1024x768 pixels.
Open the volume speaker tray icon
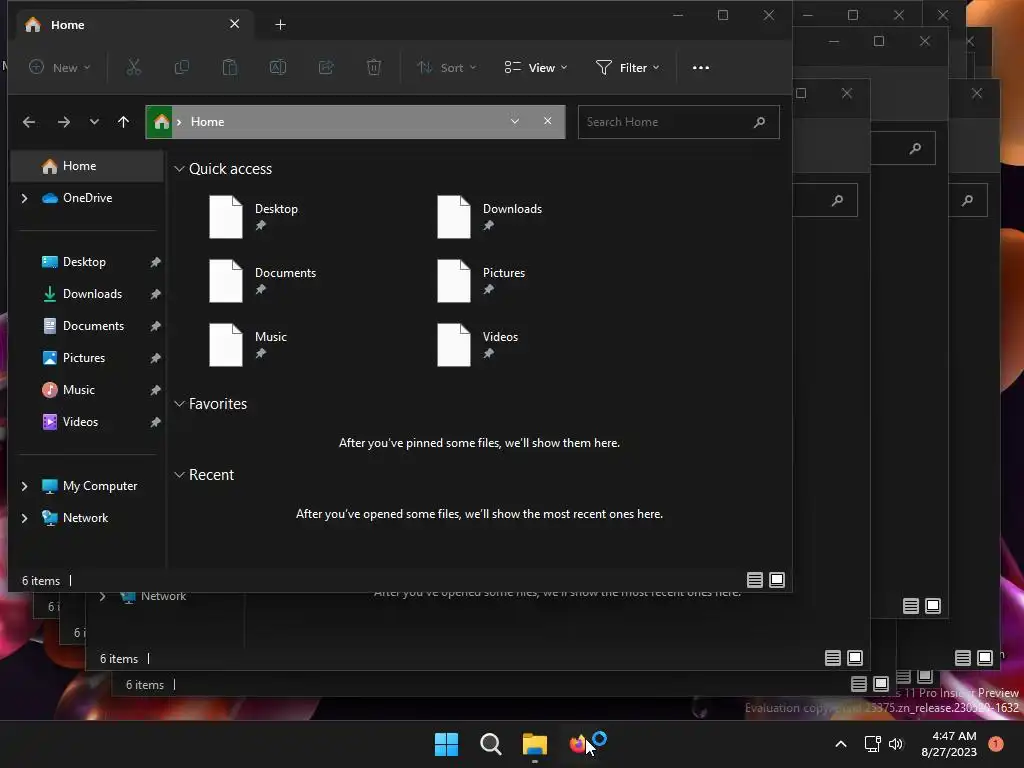(896, 744)
